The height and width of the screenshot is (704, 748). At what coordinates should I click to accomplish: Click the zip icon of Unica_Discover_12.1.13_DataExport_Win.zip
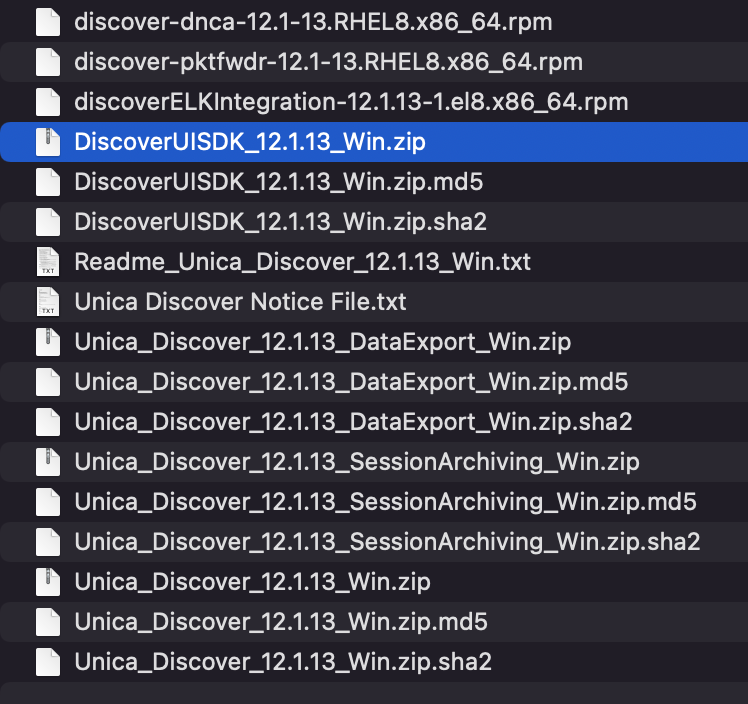(48, 342)
